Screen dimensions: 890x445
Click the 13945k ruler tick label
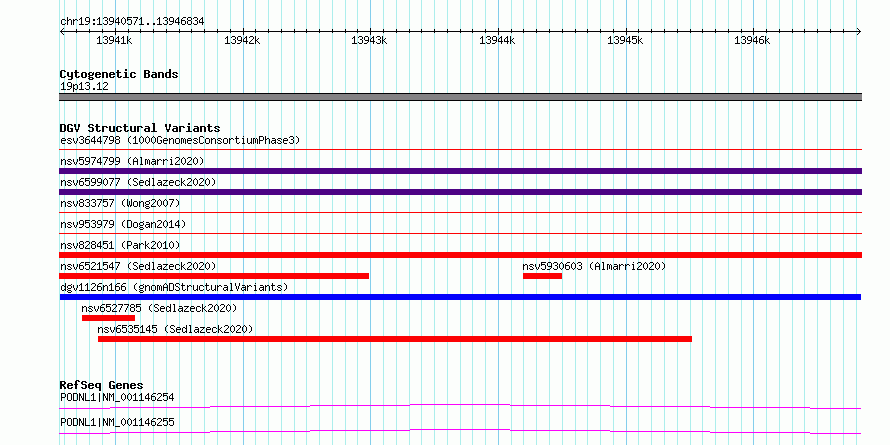625,40
